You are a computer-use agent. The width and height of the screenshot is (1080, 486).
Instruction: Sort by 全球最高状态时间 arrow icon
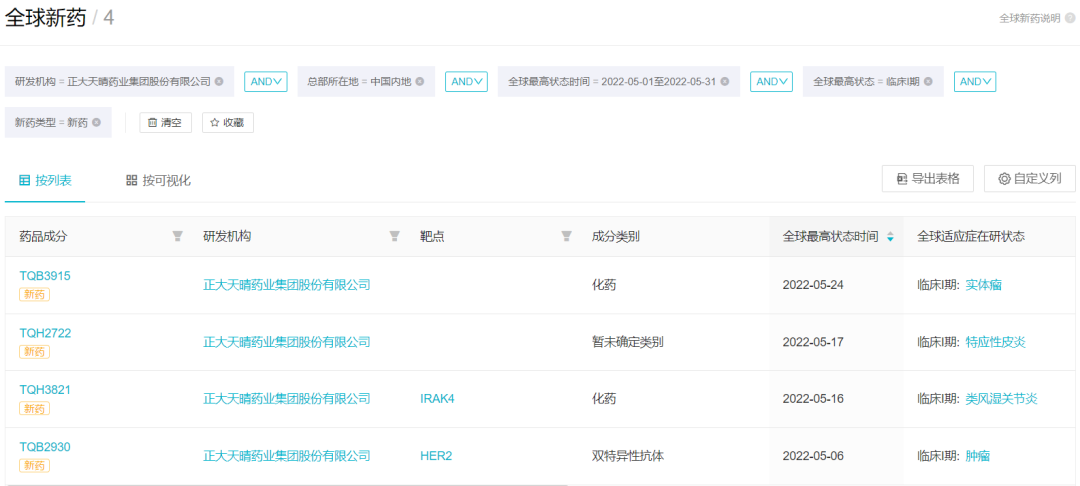click(x=890, y=237)
